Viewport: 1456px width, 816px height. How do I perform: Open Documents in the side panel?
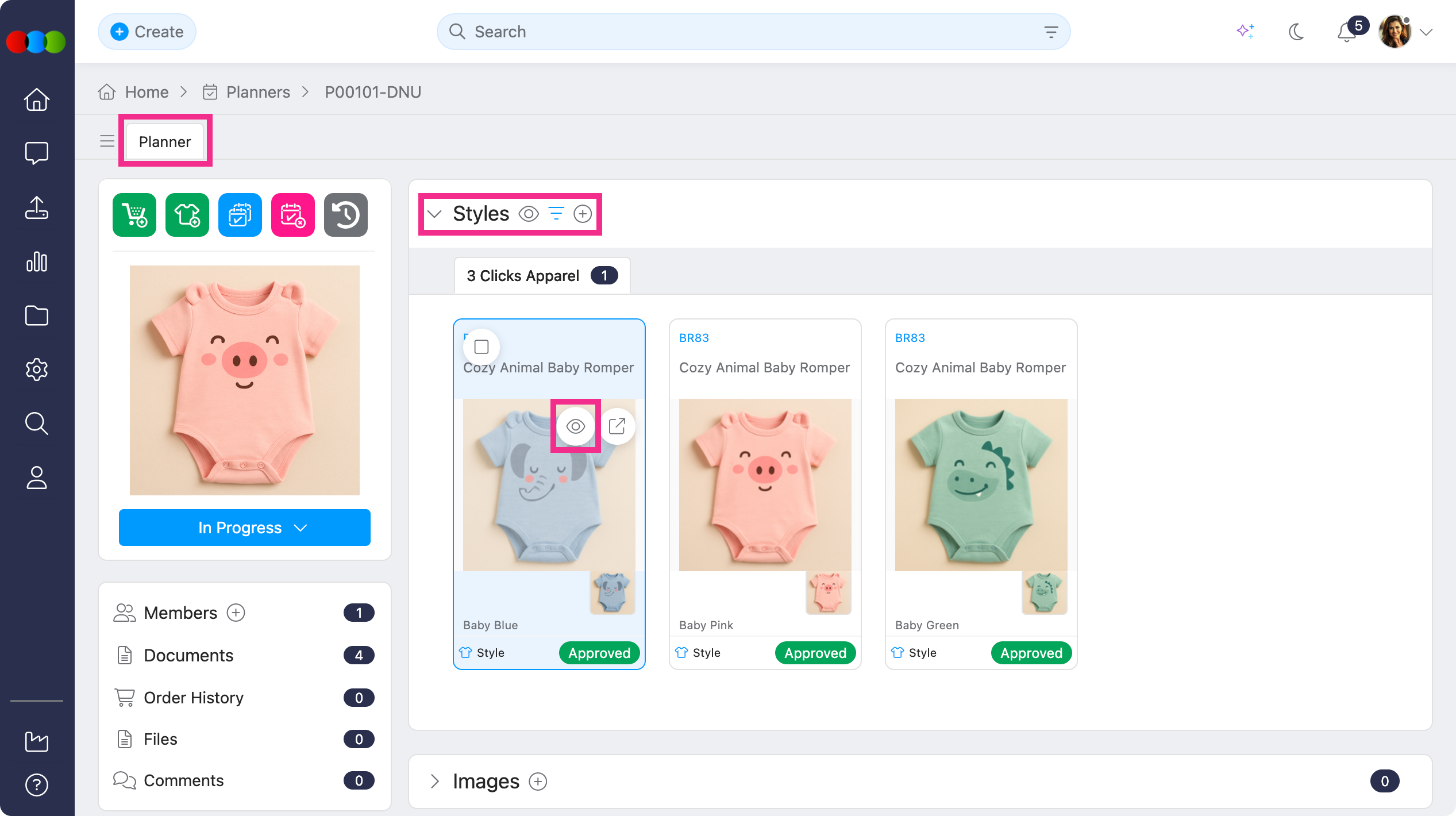coord(188,656)
